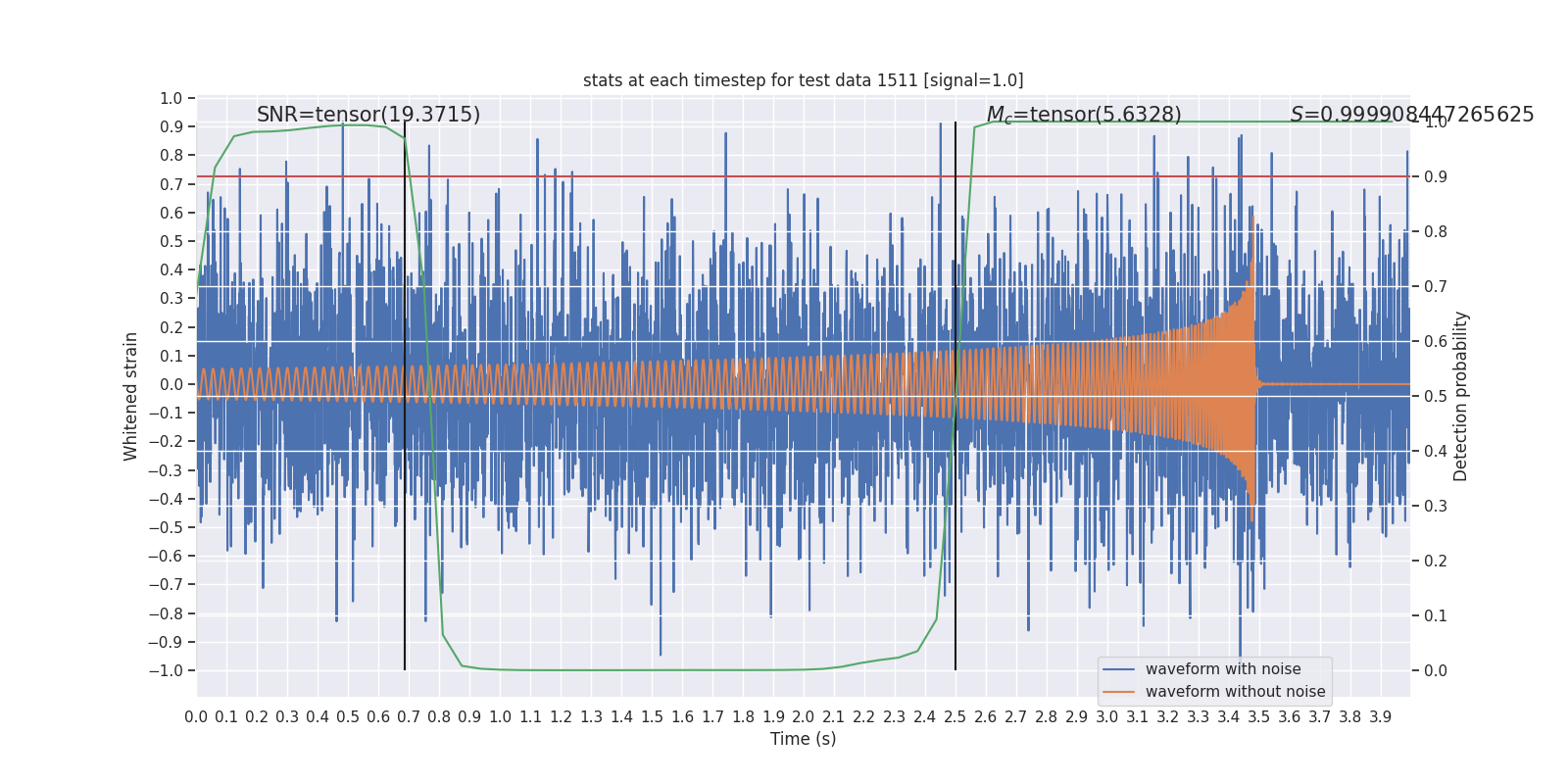The image size is (1568, 784).
Task: Click the −0.5 strain axis tick label
Action: 166,527
